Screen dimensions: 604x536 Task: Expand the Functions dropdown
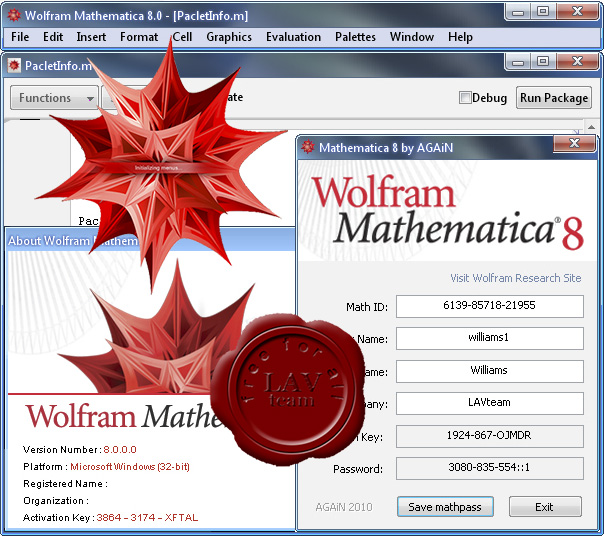point(54,98)
